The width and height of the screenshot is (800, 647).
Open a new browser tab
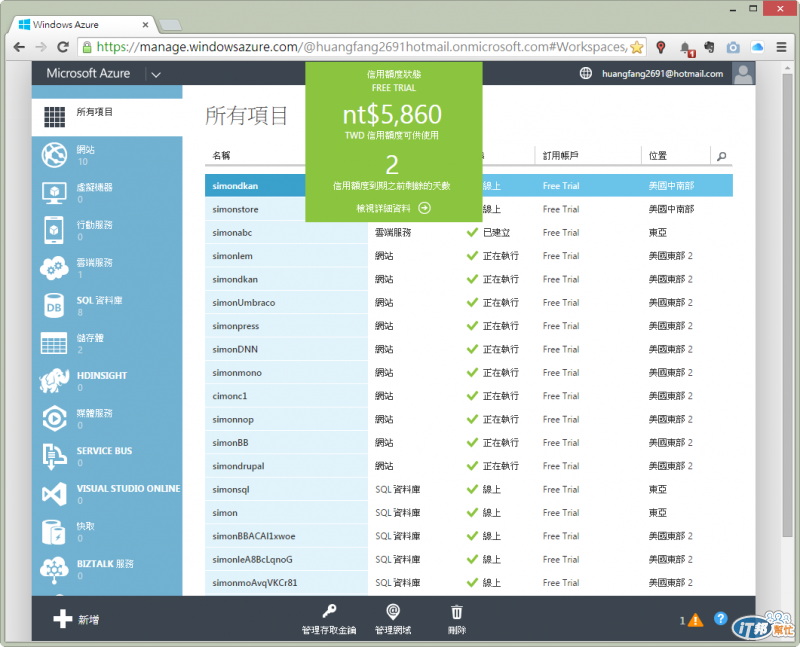(x=170, y=25)
